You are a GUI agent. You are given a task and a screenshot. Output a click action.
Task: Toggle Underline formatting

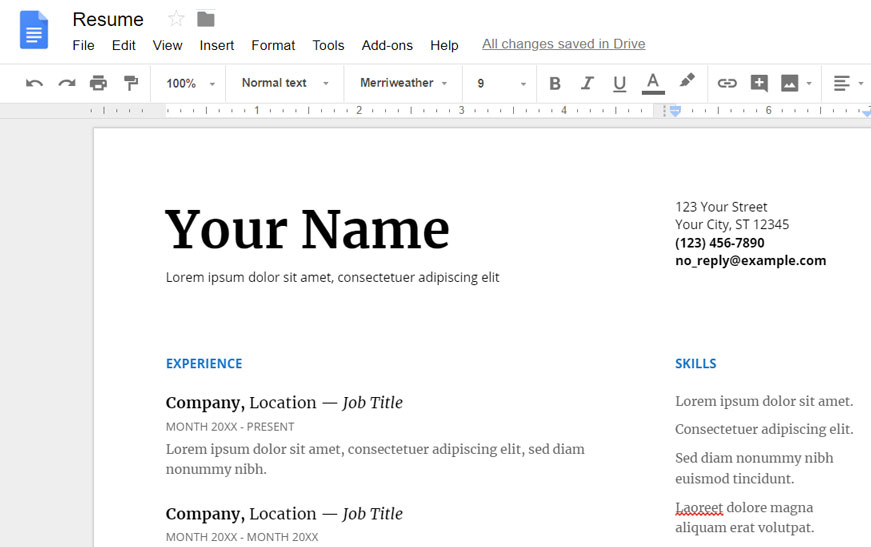[x=619, y=84]
